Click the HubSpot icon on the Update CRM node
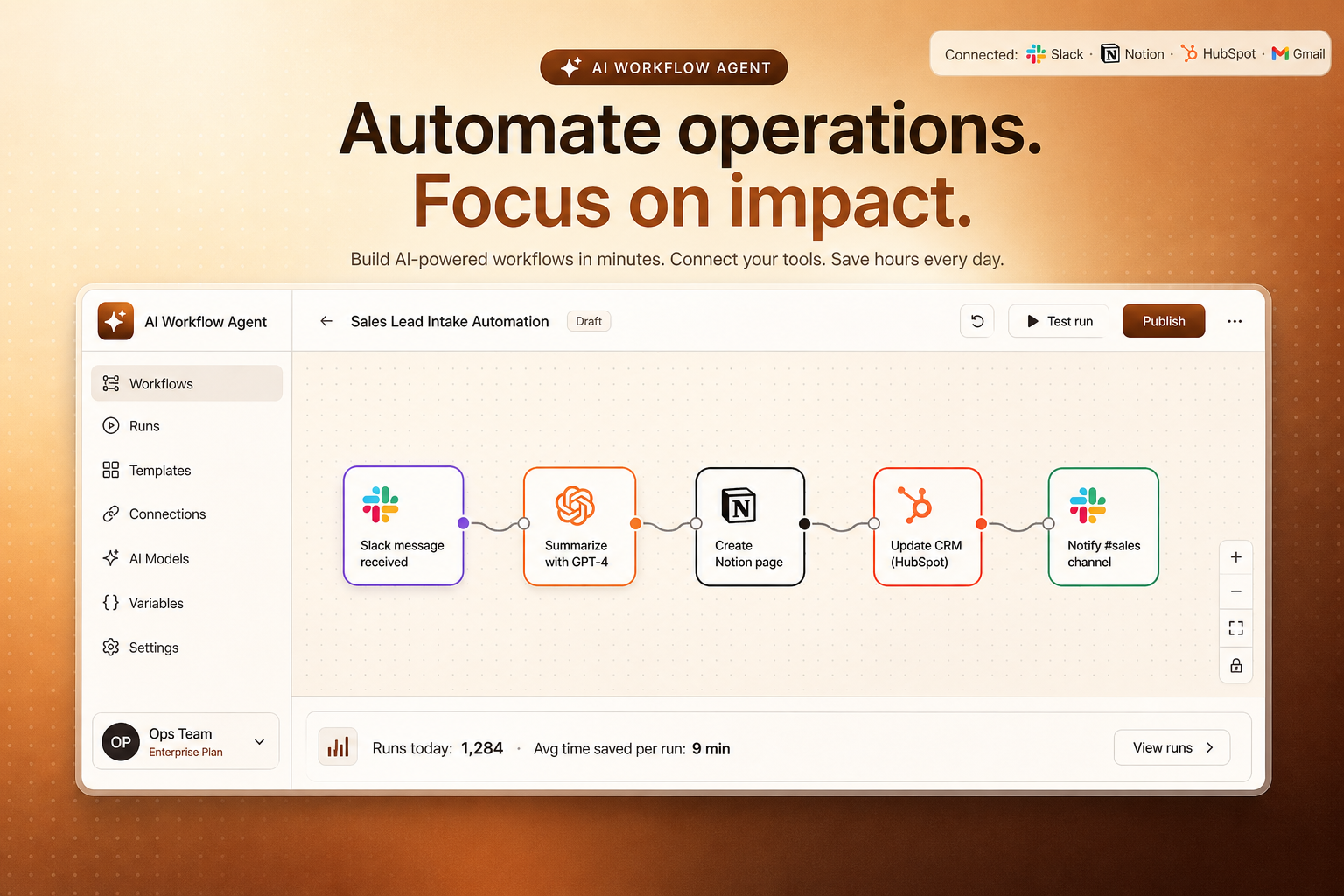 click(916, 504)
